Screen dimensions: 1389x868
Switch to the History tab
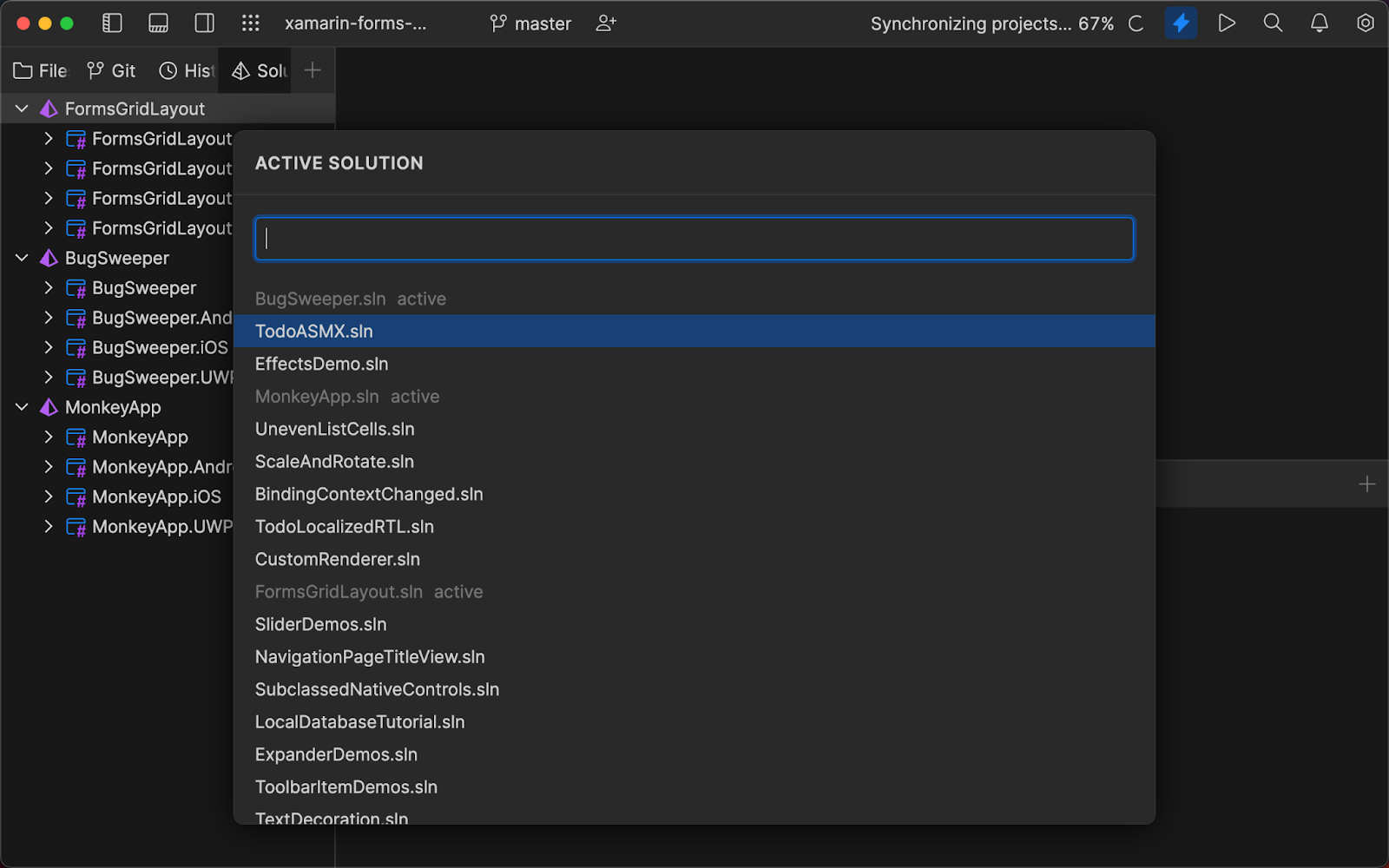click(187, 70)
